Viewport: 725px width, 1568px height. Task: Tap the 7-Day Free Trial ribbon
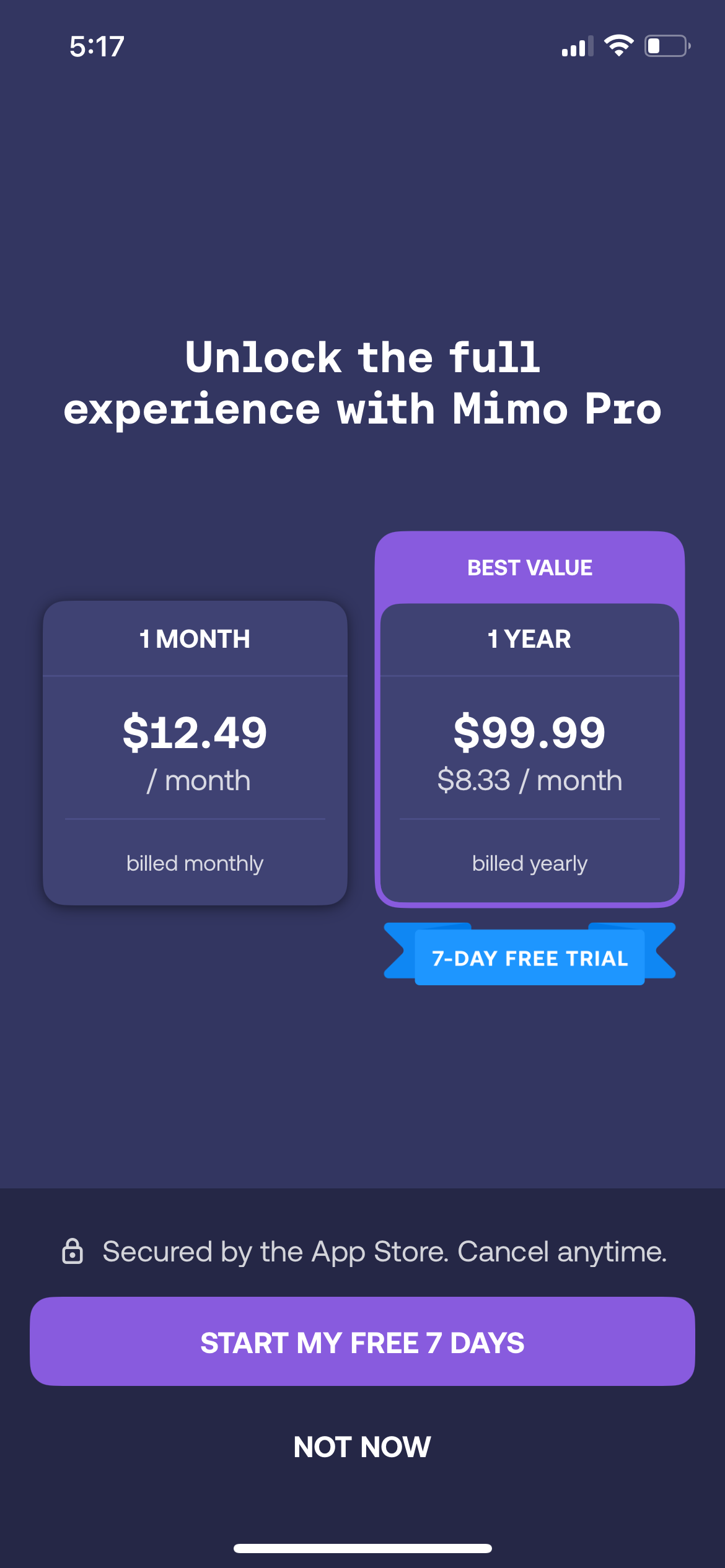[x=530, y=957]
